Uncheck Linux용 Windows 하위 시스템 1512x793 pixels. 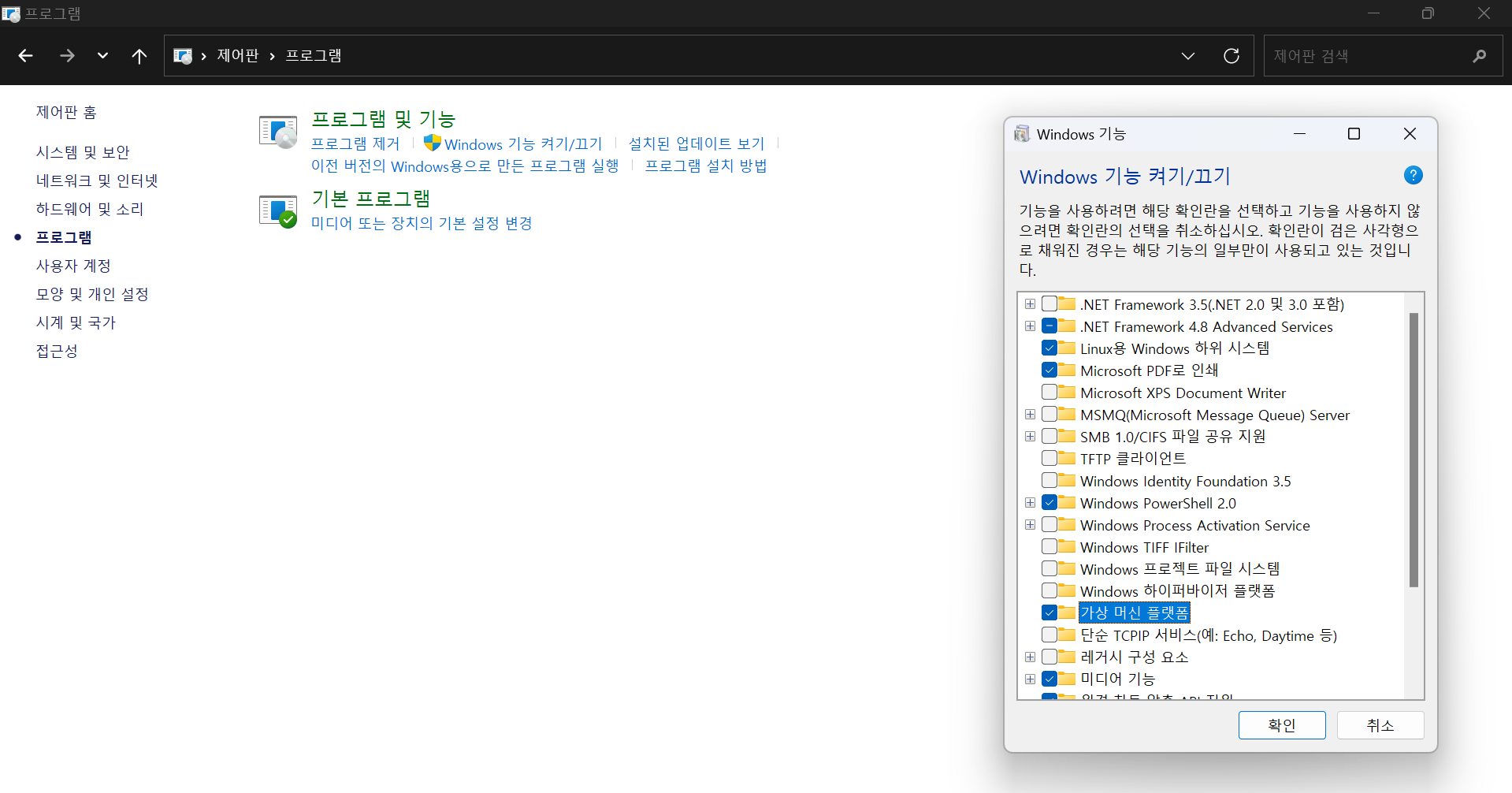click(1049, 348)
